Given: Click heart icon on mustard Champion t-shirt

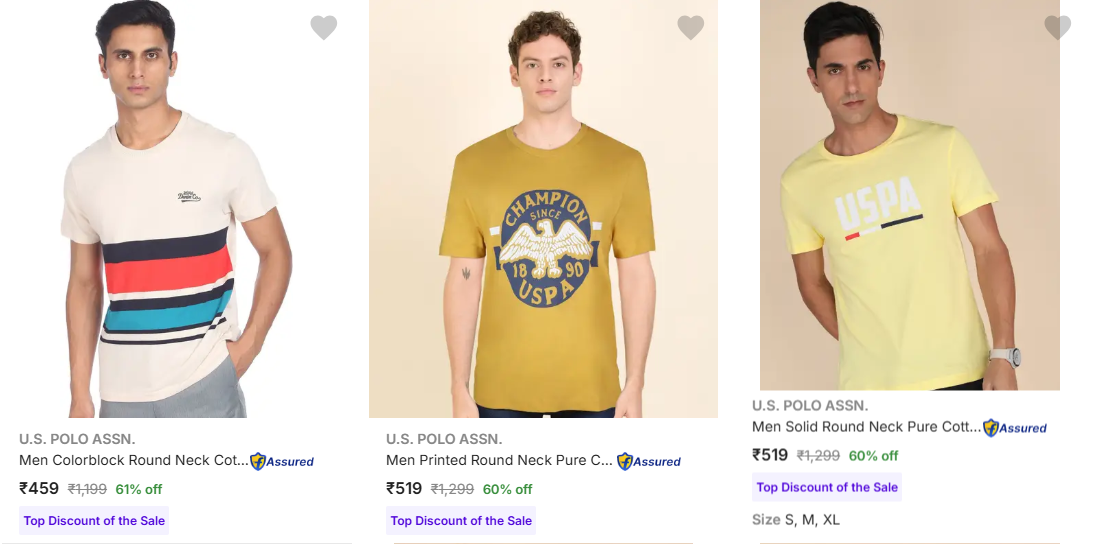Looking at the screenshot, I should pyautogui.click(x=690, y=28).
